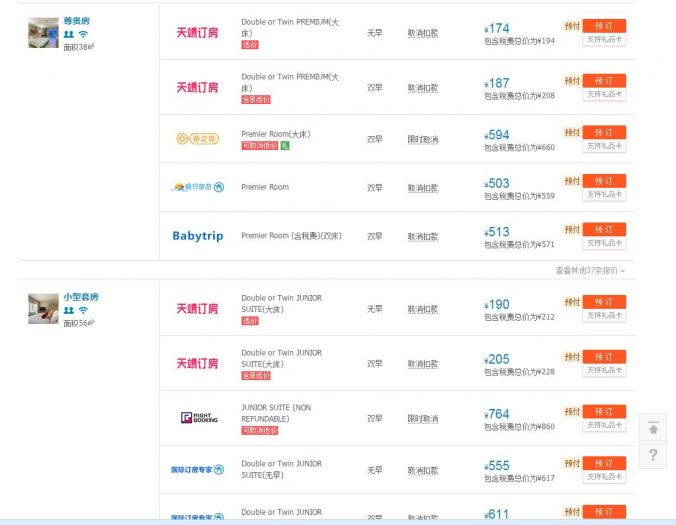
Task: Click the 天嬌订房 logo in the ¥187 row
Action: 197,88
